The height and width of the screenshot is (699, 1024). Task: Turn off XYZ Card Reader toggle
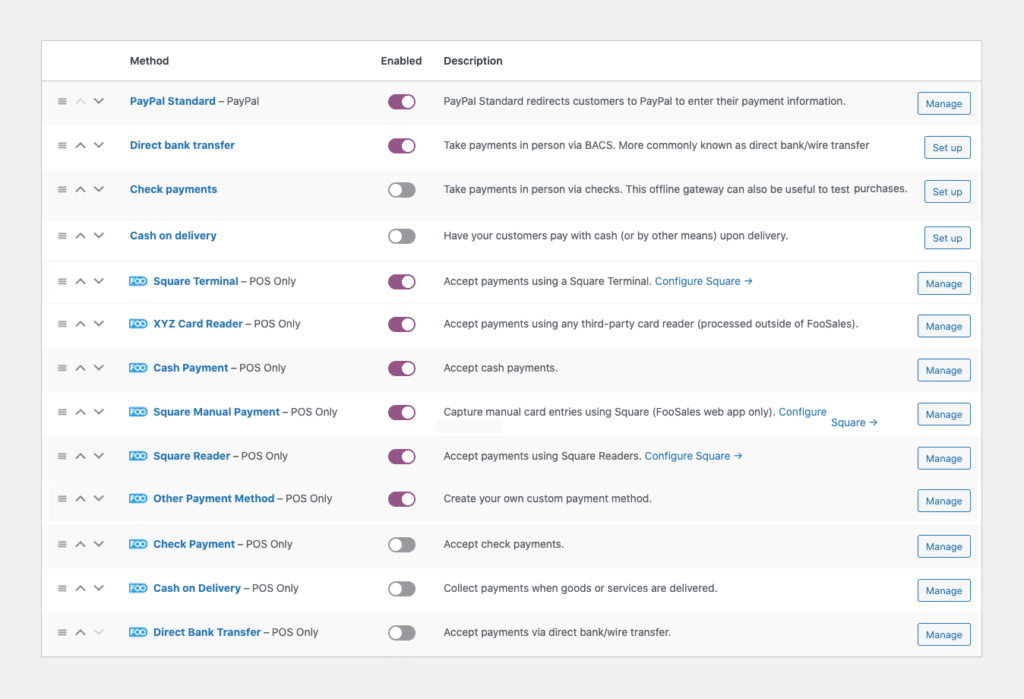click(x=402, y=325)
